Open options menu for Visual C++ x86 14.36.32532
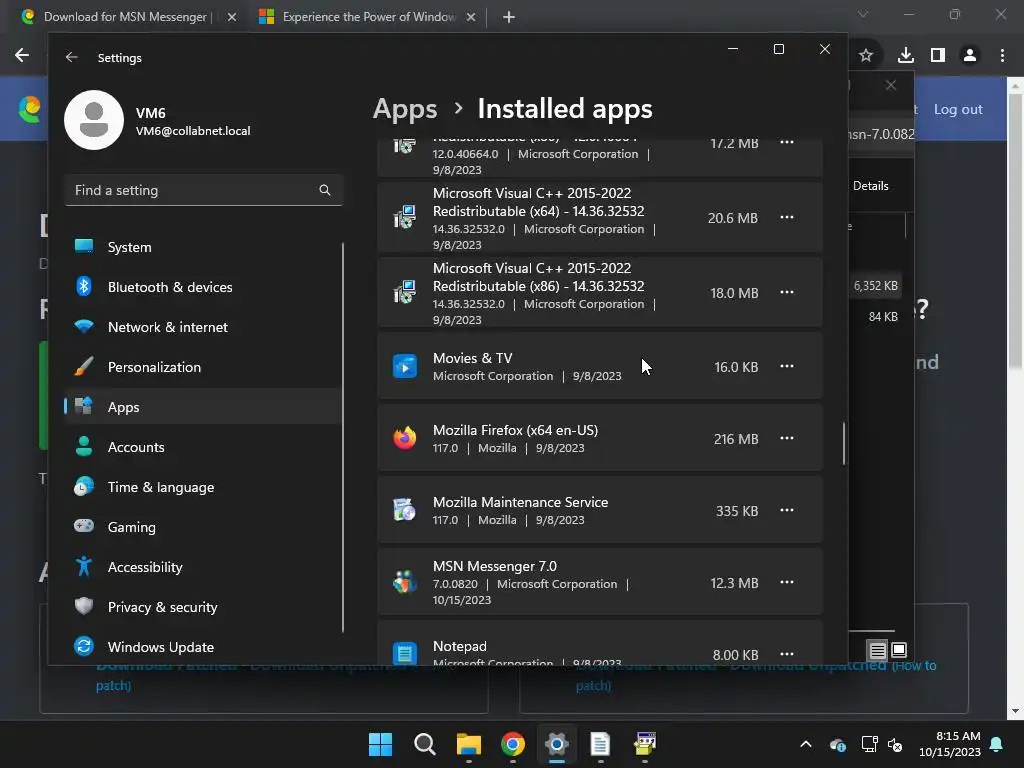 787,293
